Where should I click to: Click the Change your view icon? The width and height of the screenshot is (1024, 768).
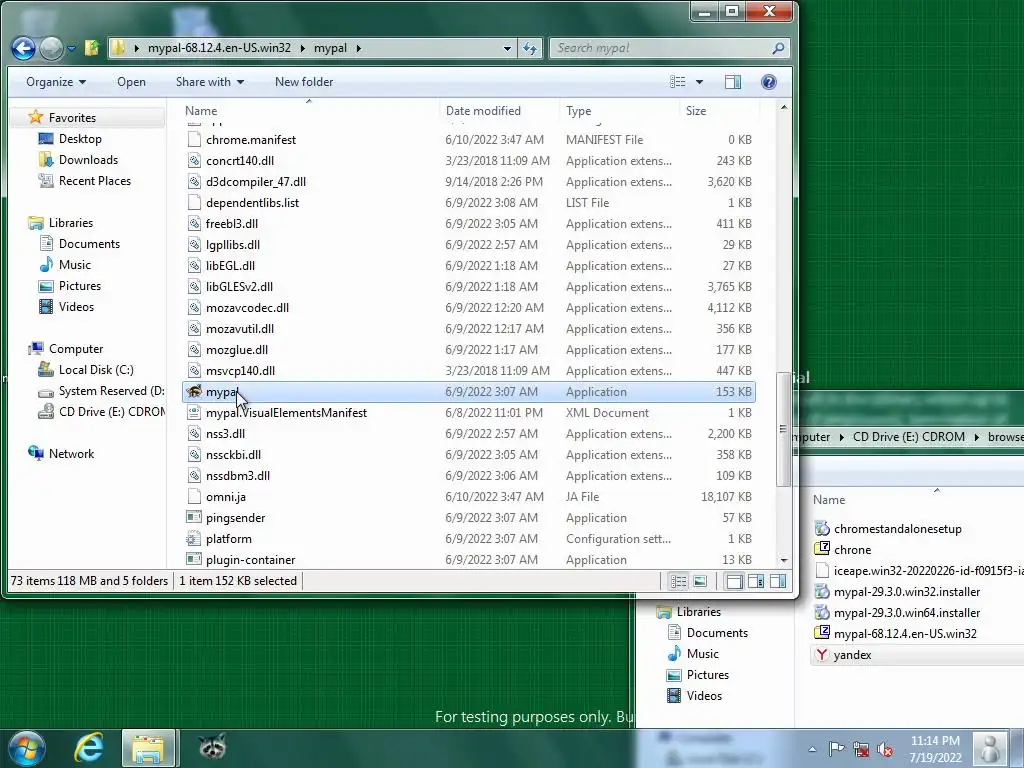click(678, 82)
